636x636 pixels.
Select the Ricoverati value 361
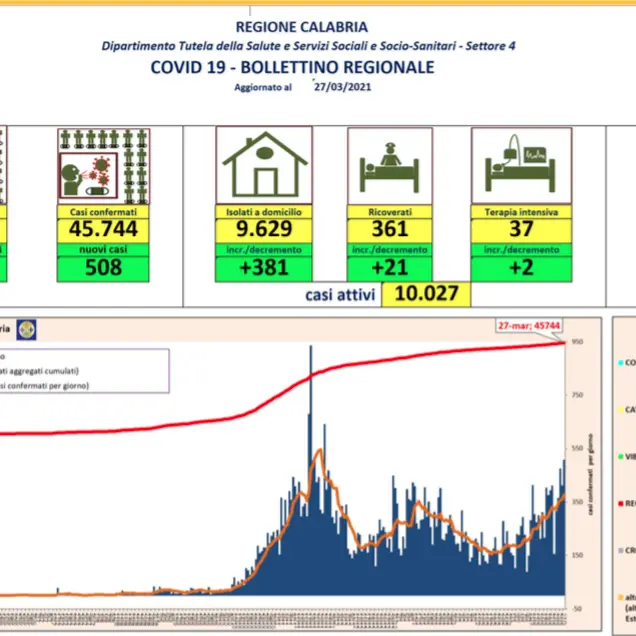389,229
